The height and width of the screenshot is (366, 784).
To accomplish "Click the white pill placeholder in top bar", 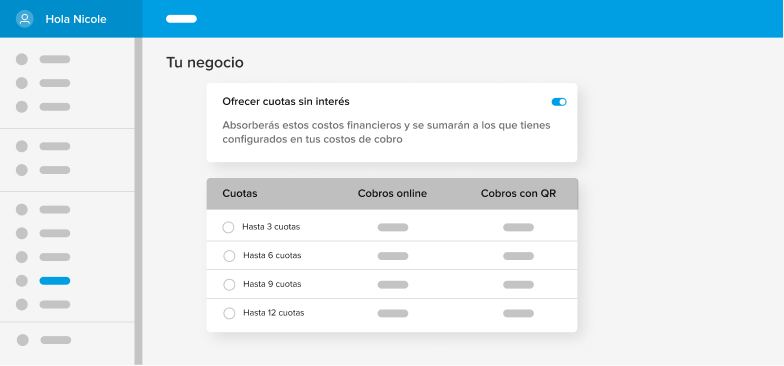I will click(x=182, y=19).
